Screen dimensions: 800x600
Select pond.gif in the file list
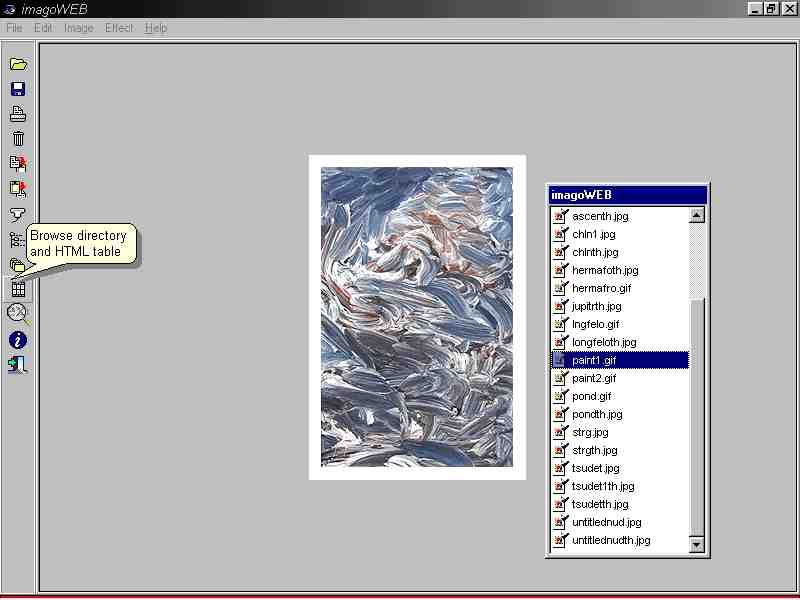click(591, 396)
